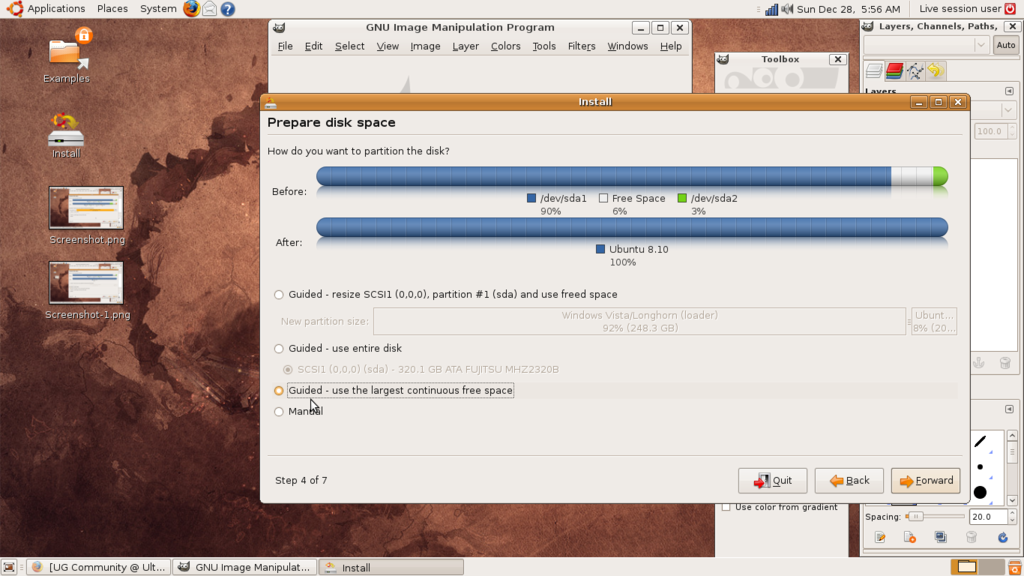Open the Image menu in GIMP
The width and height of the screenshot is (1024, 576).
[x=425, y=46]
